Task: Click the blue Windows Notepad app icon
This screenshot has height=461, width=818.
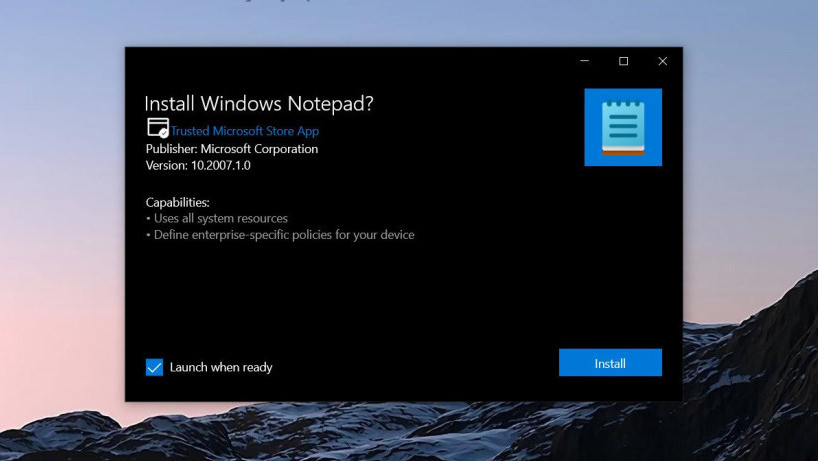Action: (622, 127)
